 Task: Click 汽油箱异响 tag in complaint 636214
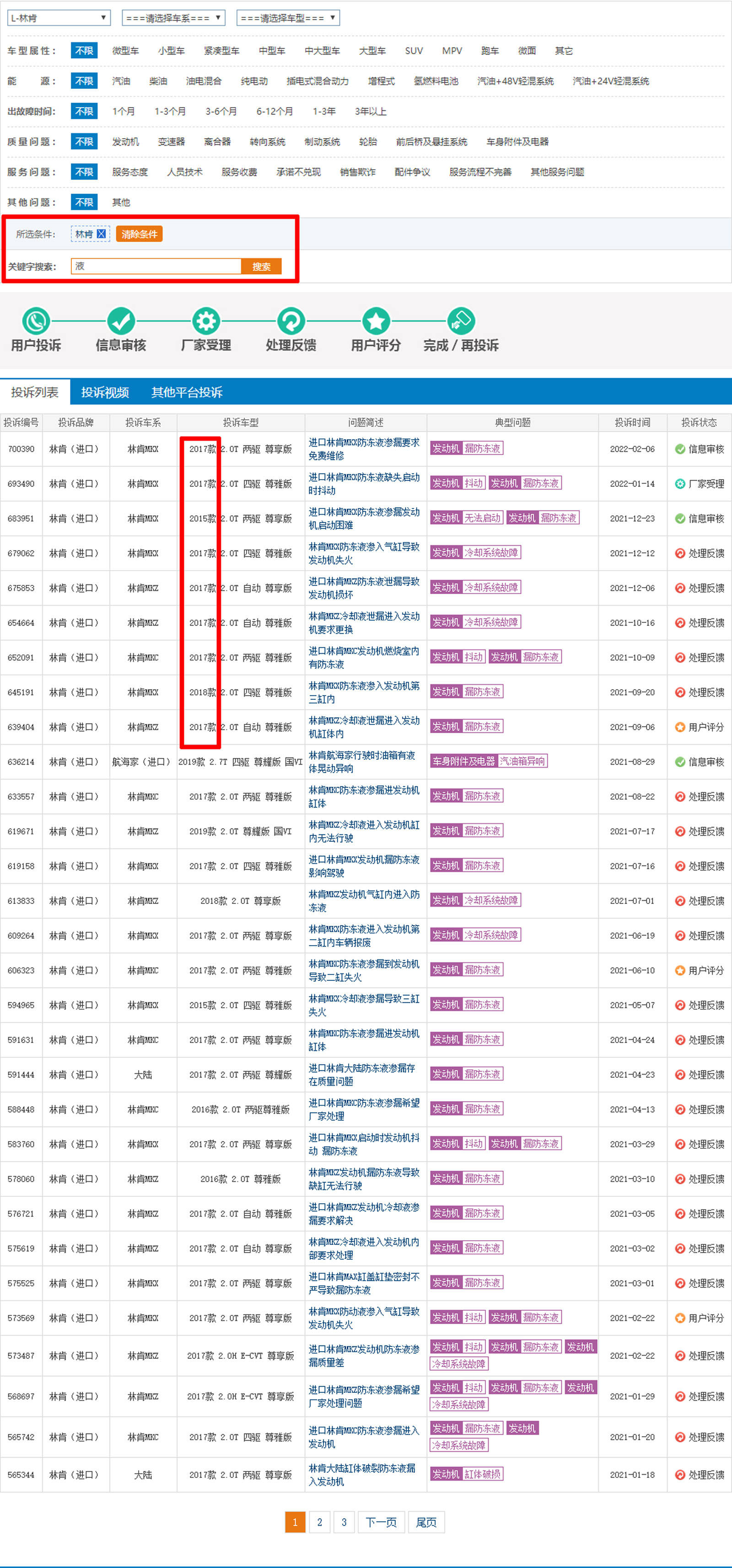coord(522,761)
